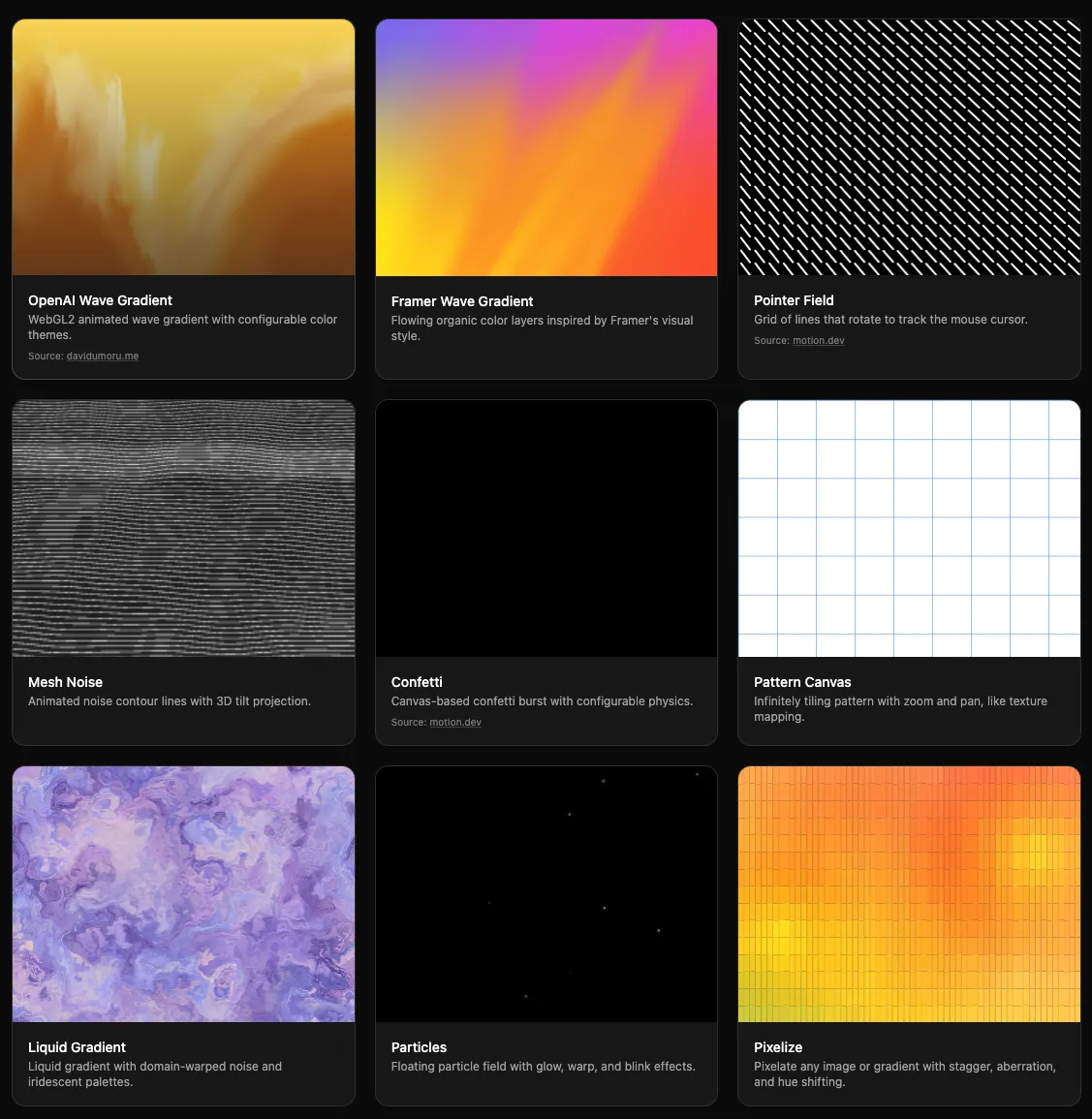The height and width of the screenshot is (1119, 1092).
Task: Select the Pointer Field diagonal lines thumbnail
Action: (909, 146)
